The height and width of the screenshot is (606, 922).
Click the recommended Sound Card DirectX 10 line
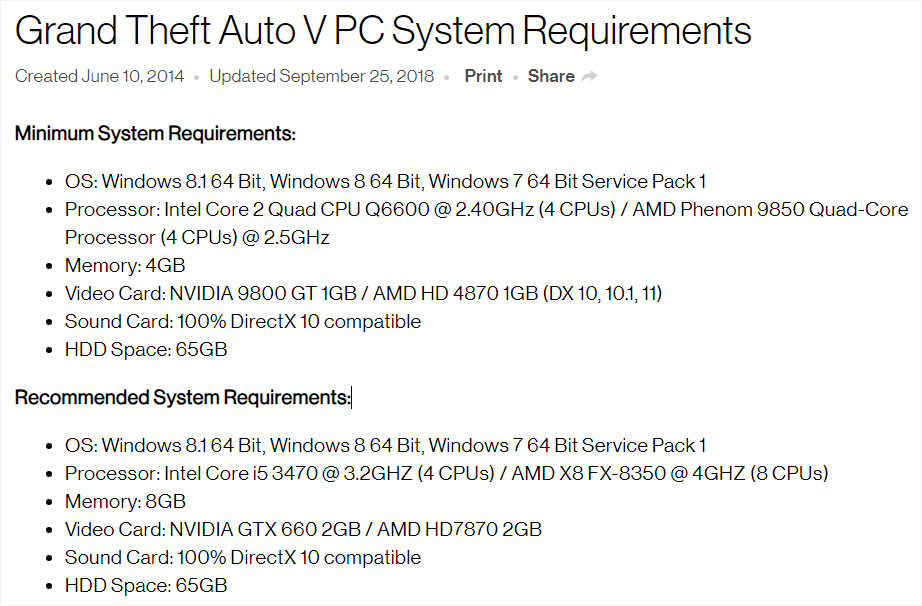[x=243, y=557]
